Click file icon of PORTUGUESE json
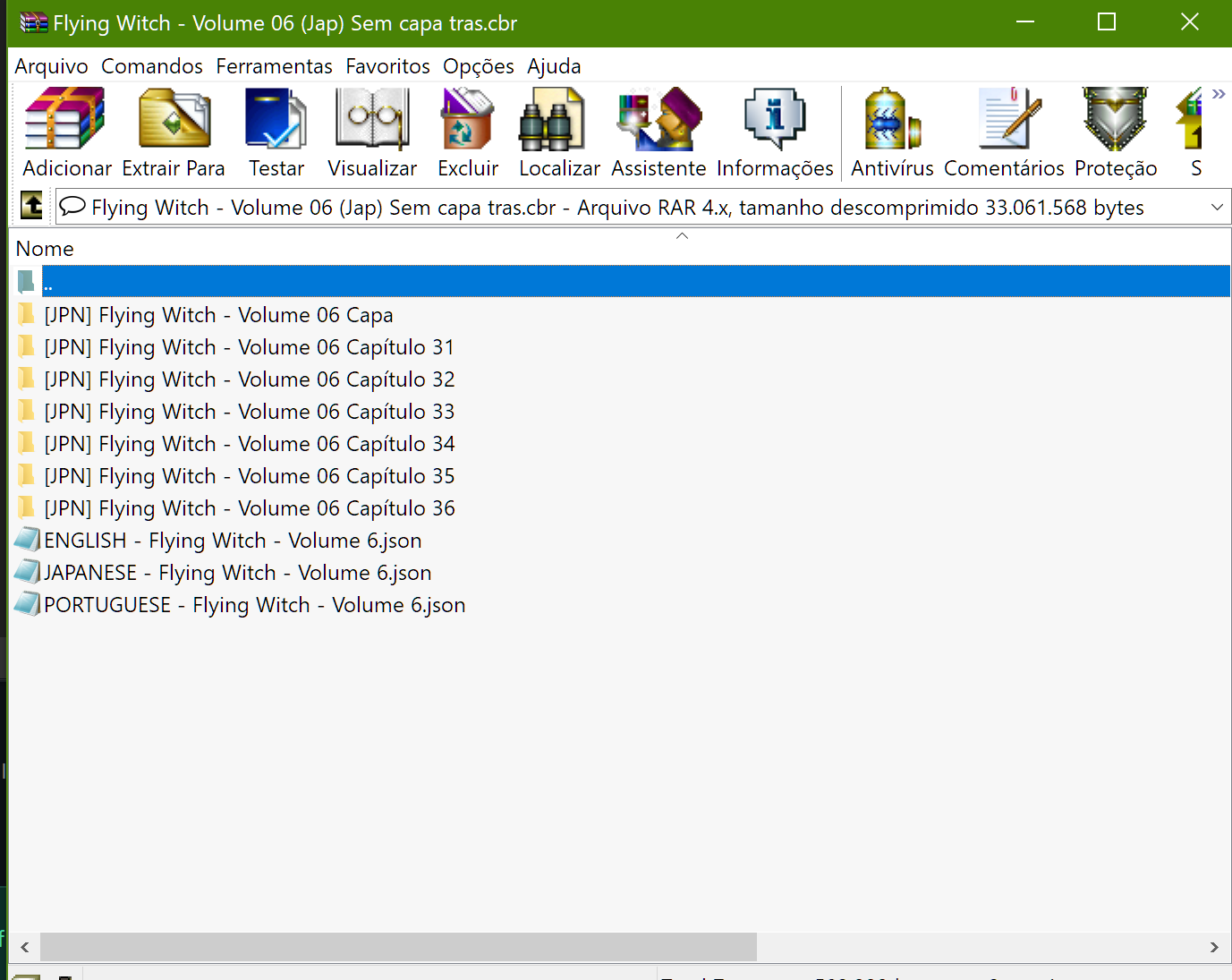The height and width of the screenshot is (980, 1232). 28,603
